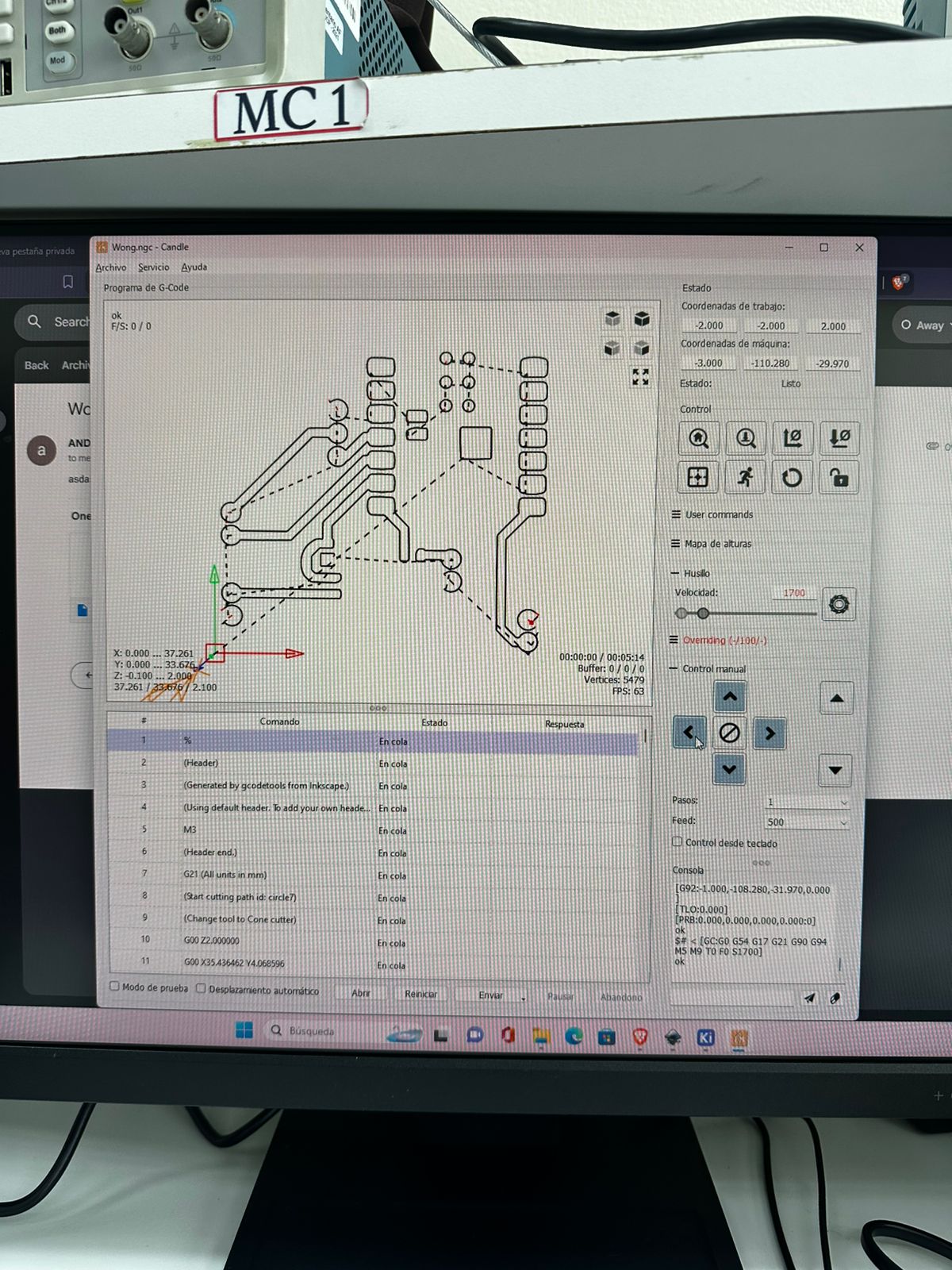Open the Servicio menu

[x=153, y=267]
